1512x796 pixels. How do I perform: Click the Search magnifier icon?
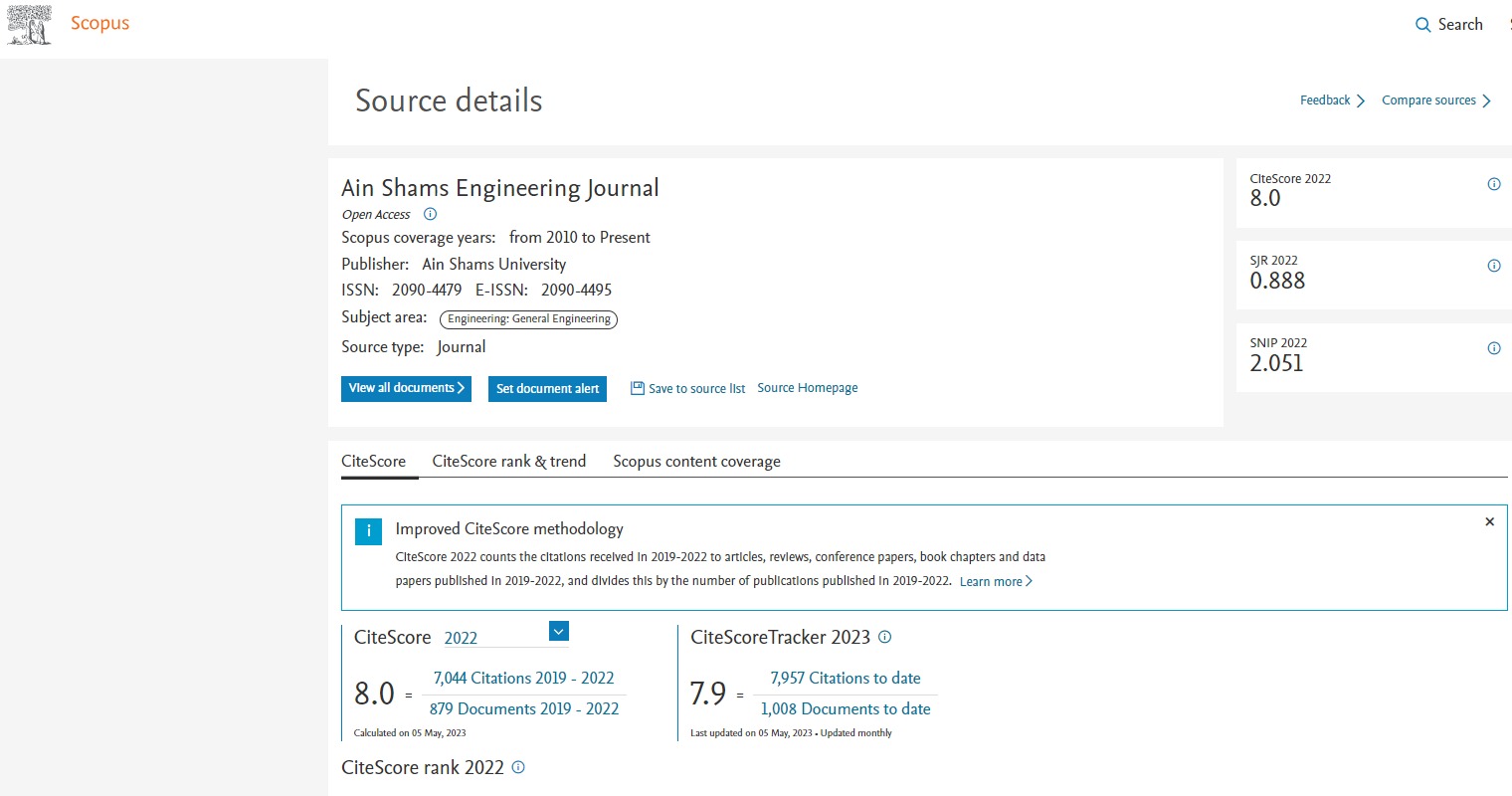(x=1422, y=25)
